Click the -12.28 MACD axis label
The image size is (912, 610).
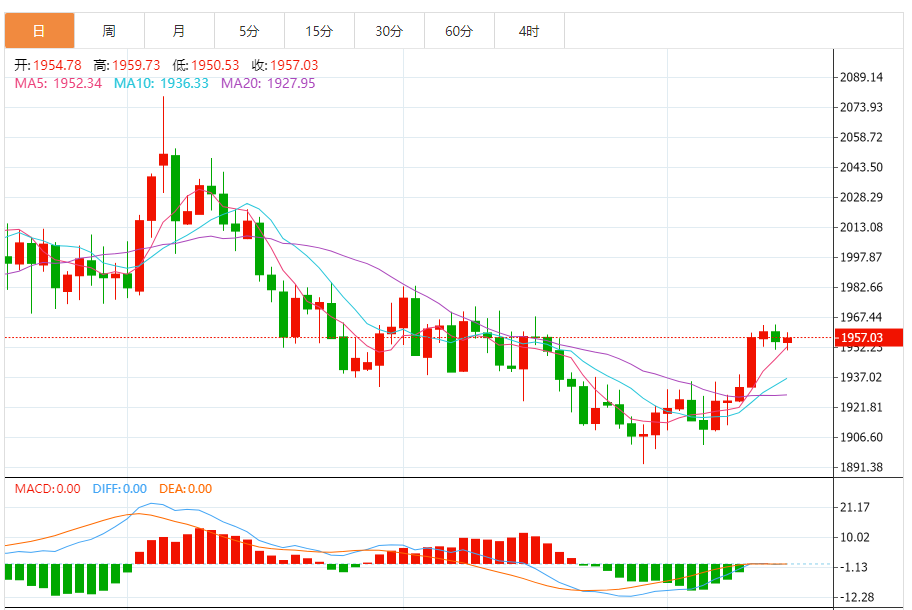pyautogui.click(x=857, y=597)
